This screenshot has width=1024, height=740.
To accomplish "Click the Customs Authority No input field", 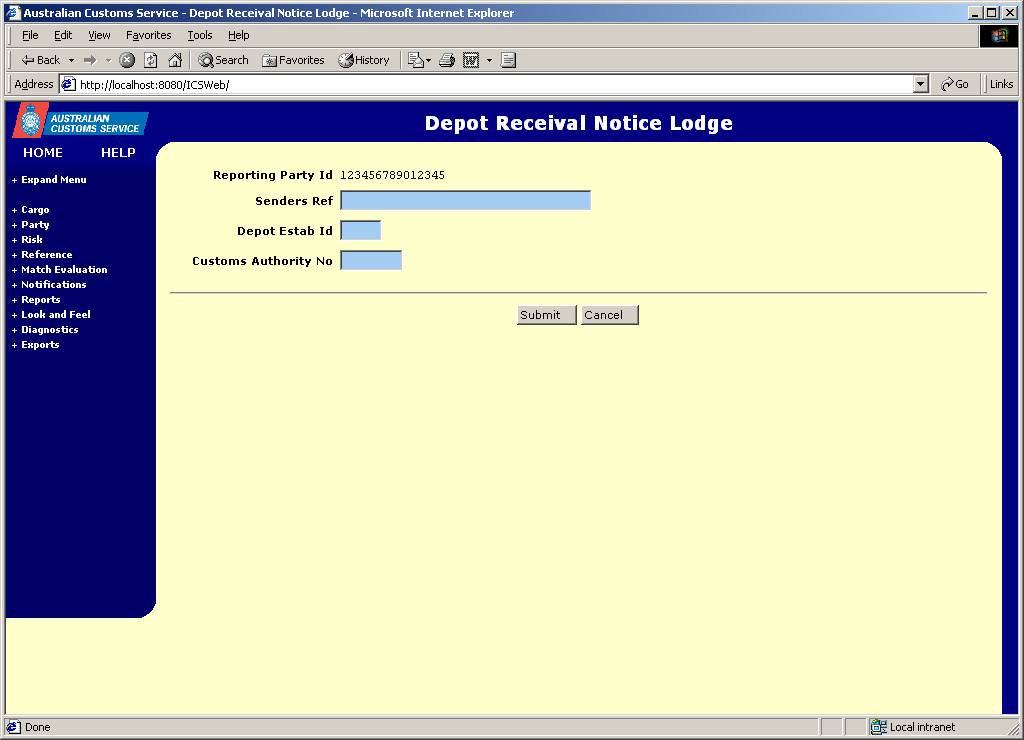I will (x=371, y=261).
